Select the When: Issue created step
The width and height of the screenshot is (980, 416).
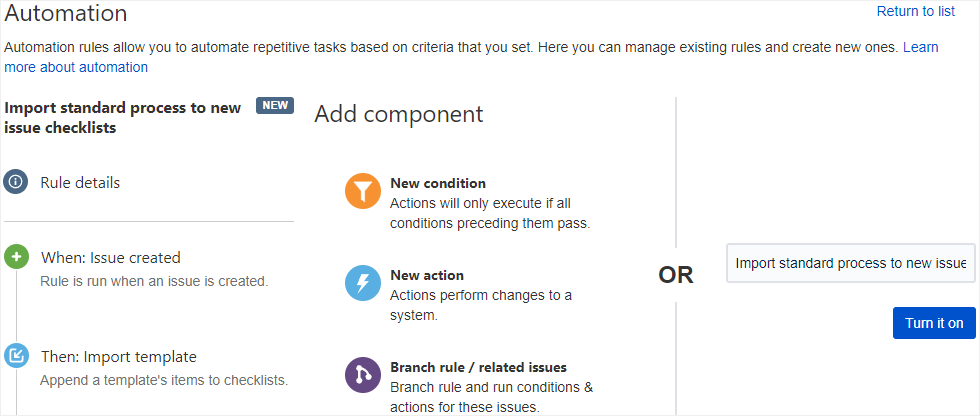pos(111,257)
